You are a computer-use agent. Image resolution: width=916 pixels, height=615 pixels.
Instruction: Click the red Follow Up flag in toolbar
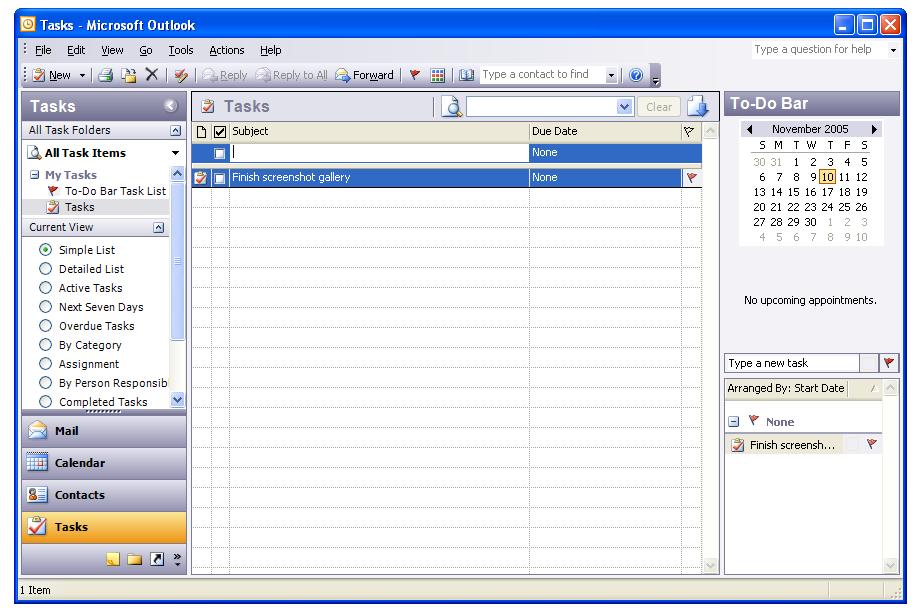[415, 74]
